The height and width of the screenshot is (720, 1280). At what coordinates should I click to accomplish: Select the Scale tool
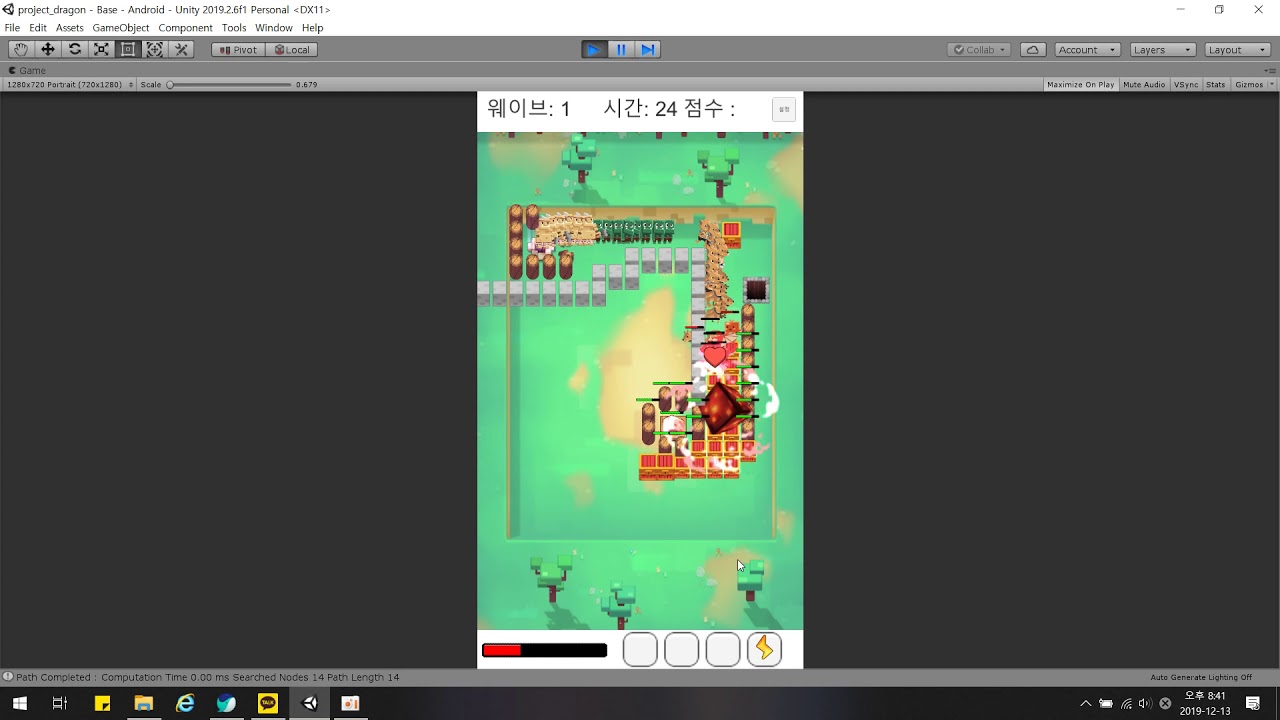tap(101, 49)
